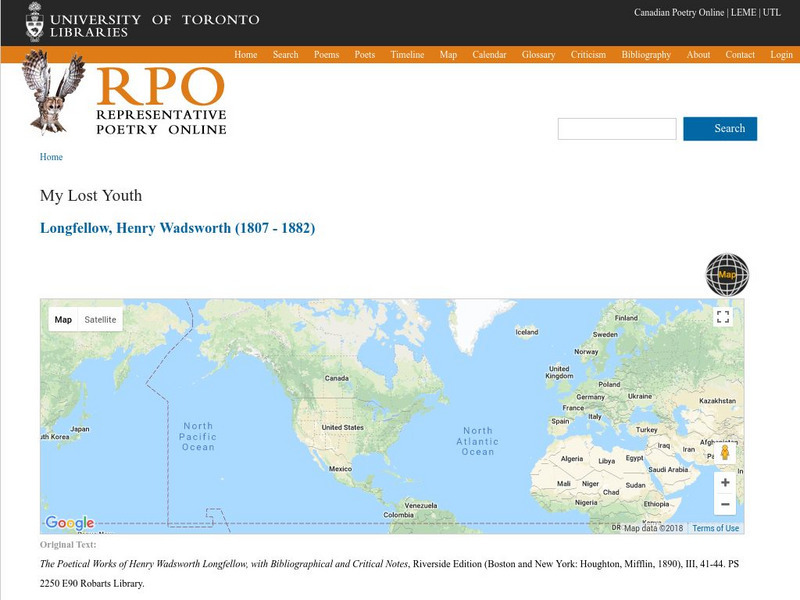800x600 pixels.
Task: Open the Bibliography menu item
Action: (646, 55)
